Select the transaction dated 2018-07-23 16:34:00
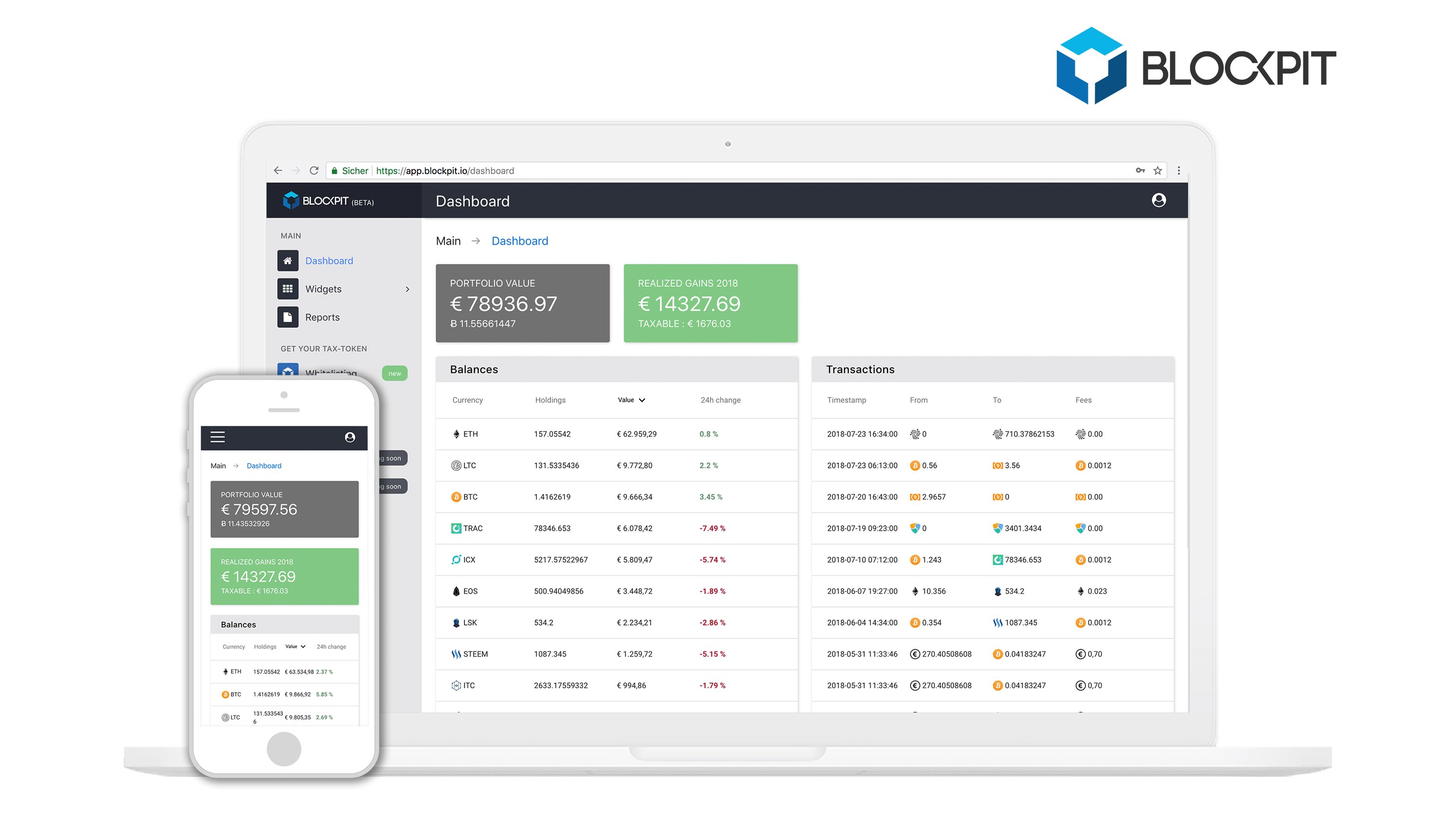Viewport: 1456px width, 820px height. tap(993, 434)
